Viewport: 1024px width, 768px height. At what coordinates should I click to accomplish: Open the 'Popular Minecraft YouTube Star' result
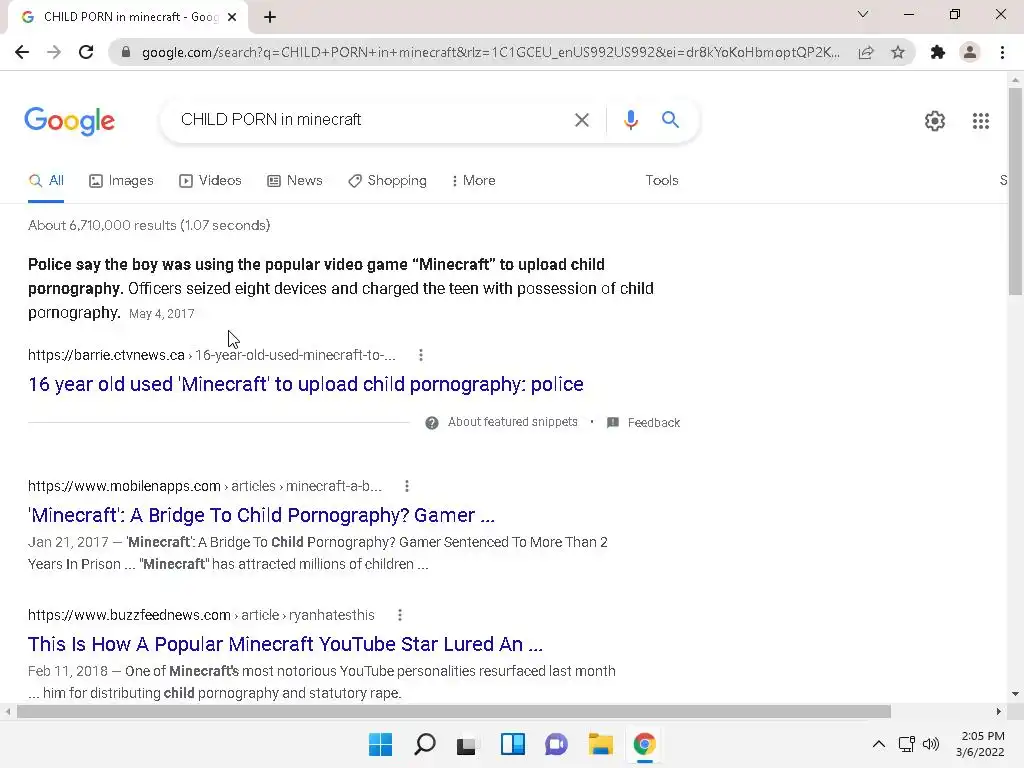(x=285, y=644)
